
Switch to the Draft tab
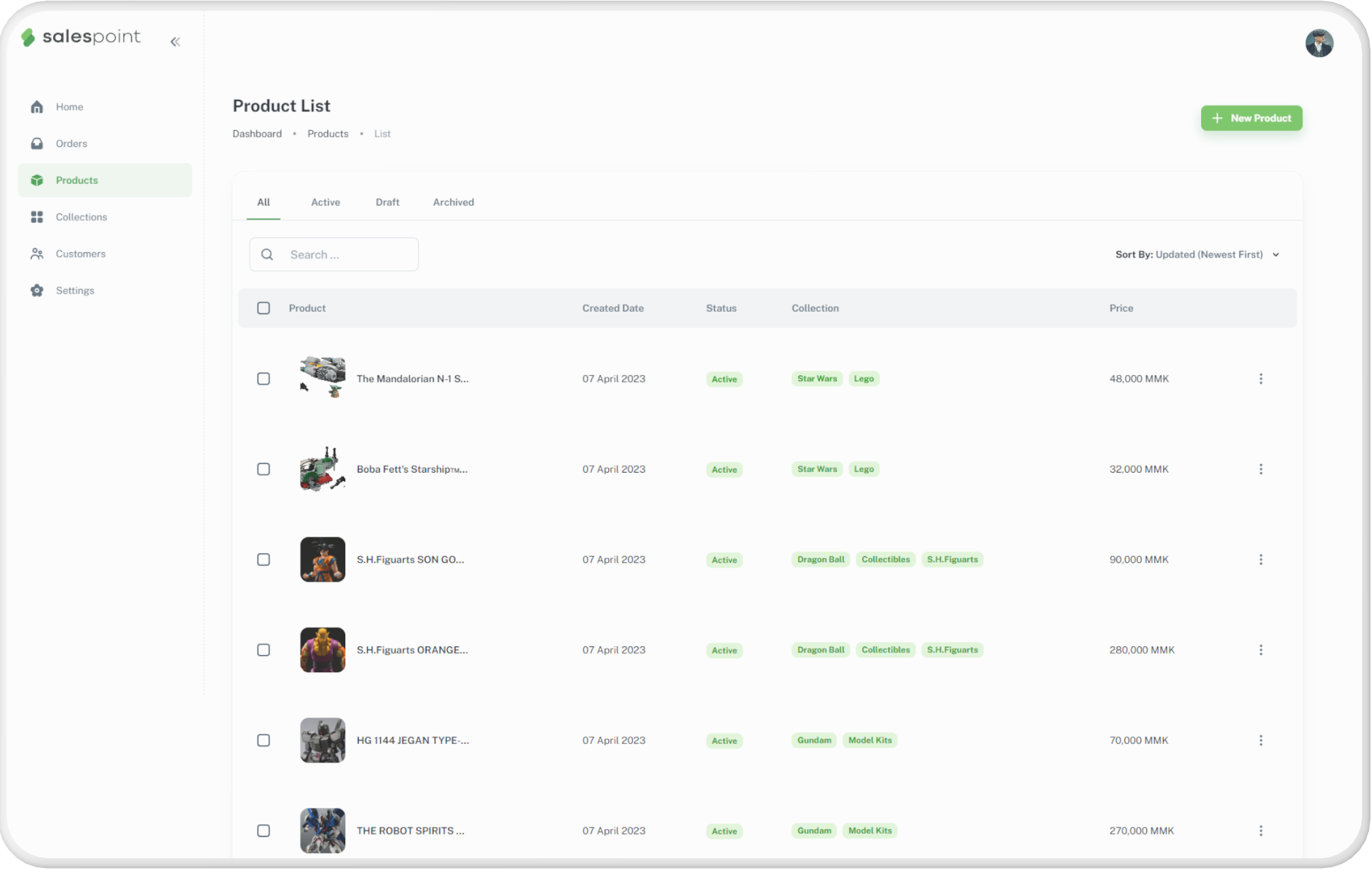coord(387,202)
